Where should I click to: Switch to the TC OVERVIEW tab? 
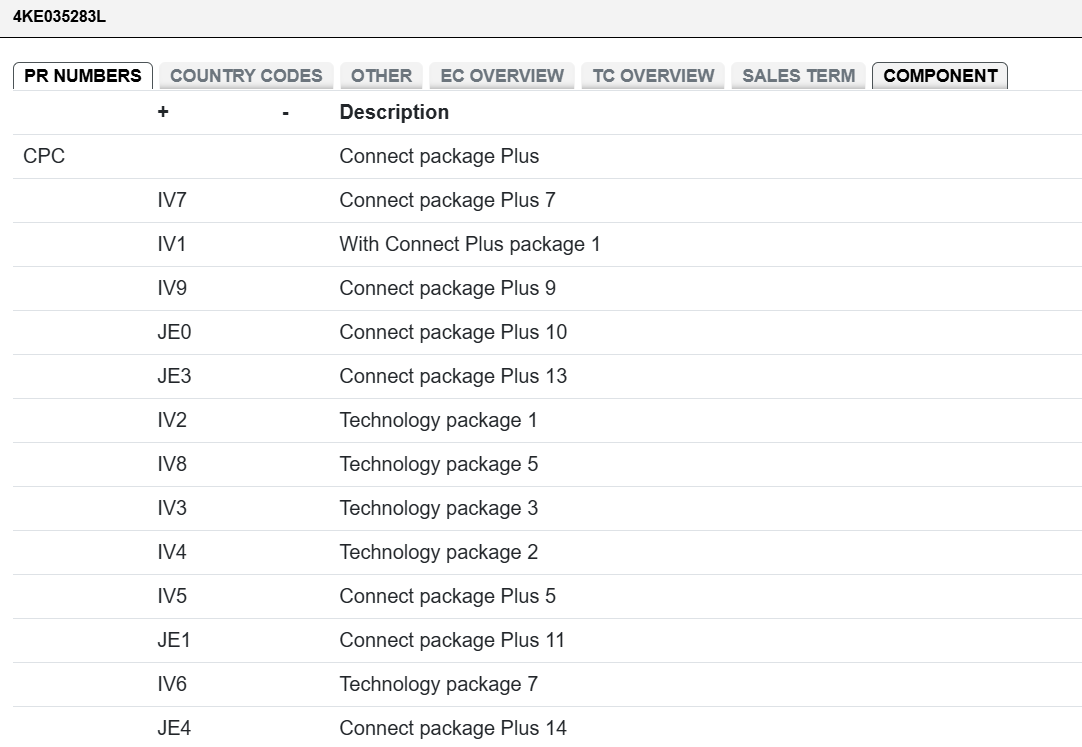pyautogui.click(x=653, y=76)
